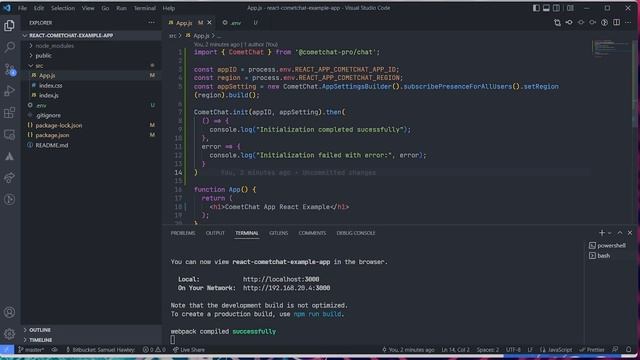The width and height of the screenshot is (640, 360).
Task: Click remote window indicator in status bar
Action: (x=7, y=349)
